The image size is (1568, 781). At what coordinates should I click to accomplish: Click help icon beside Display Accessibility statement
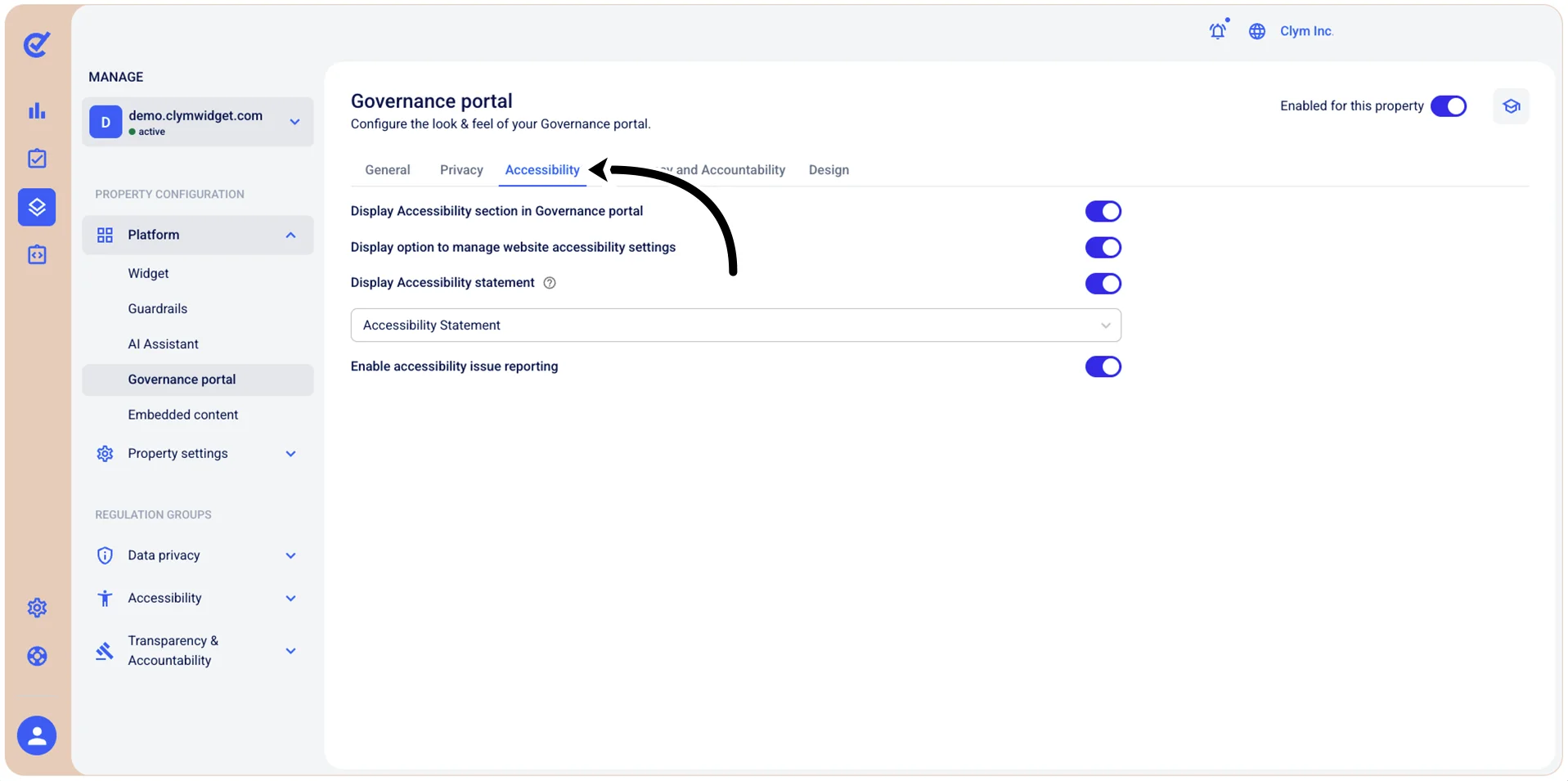coord(550,283)
